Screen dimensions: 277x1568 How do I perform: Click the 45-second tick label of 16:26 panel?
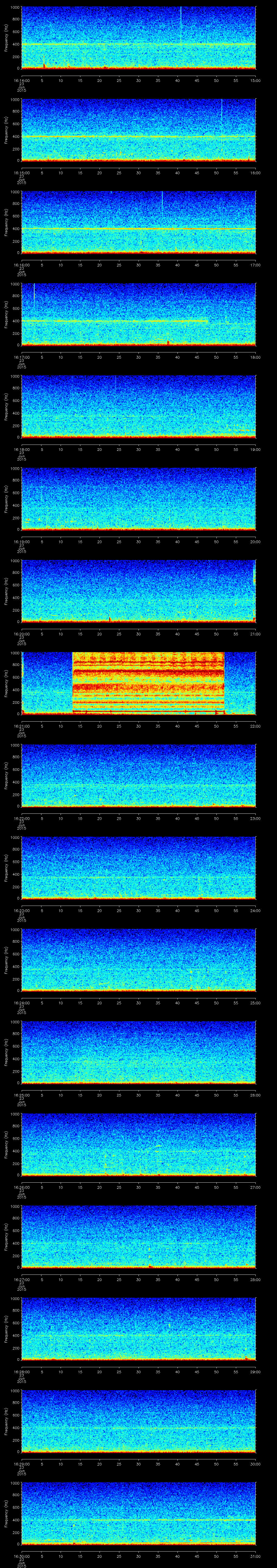[197, 1187]
